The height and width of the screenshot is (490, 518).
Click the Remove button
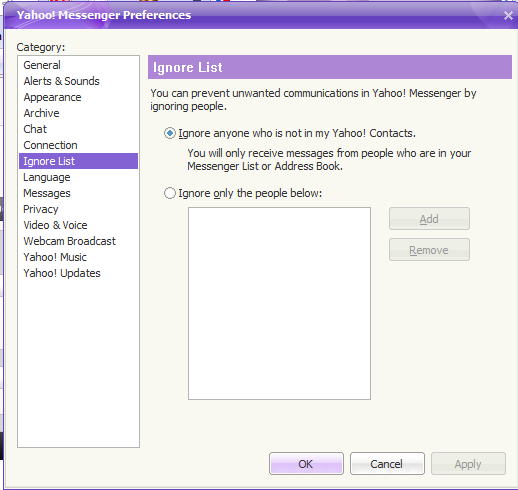429,250
